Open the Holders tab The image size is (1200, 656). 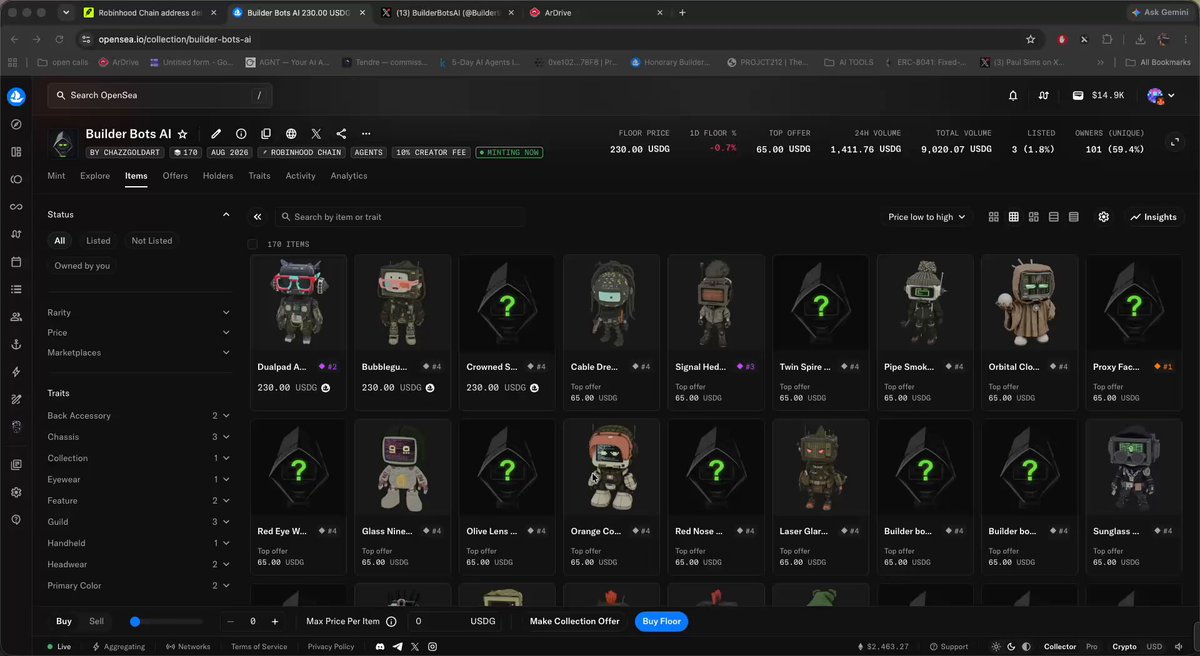coord(218,176)
